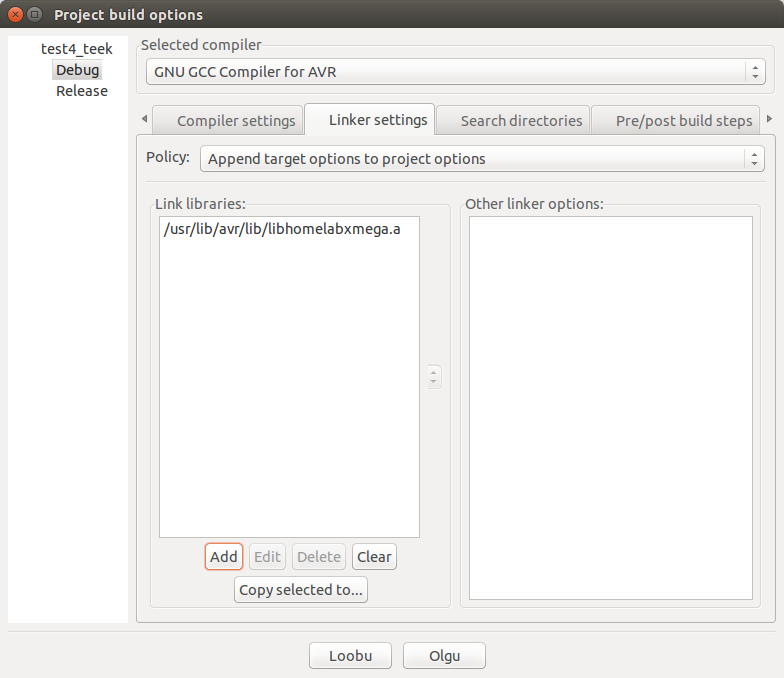The image size is (784, 678).
Task: Click the Add library button
Action: (224, 557)
